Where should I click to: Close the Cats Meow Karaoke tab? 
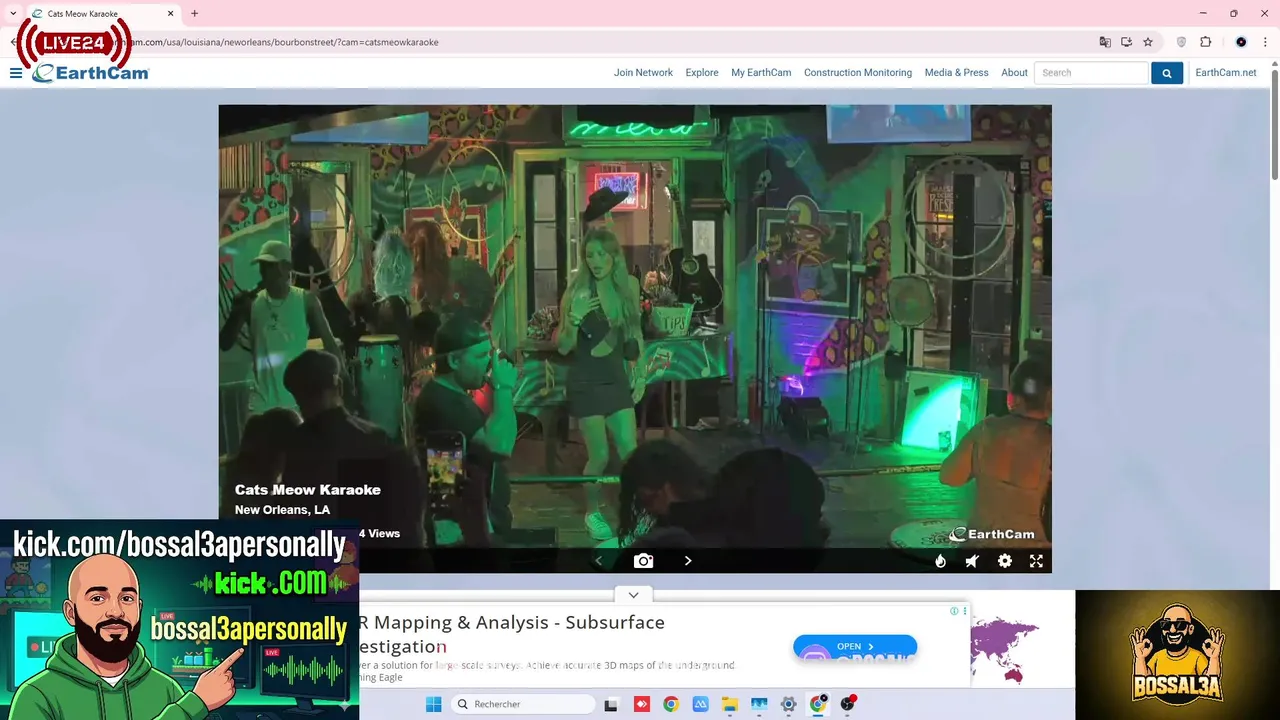(x=170, y=13)
